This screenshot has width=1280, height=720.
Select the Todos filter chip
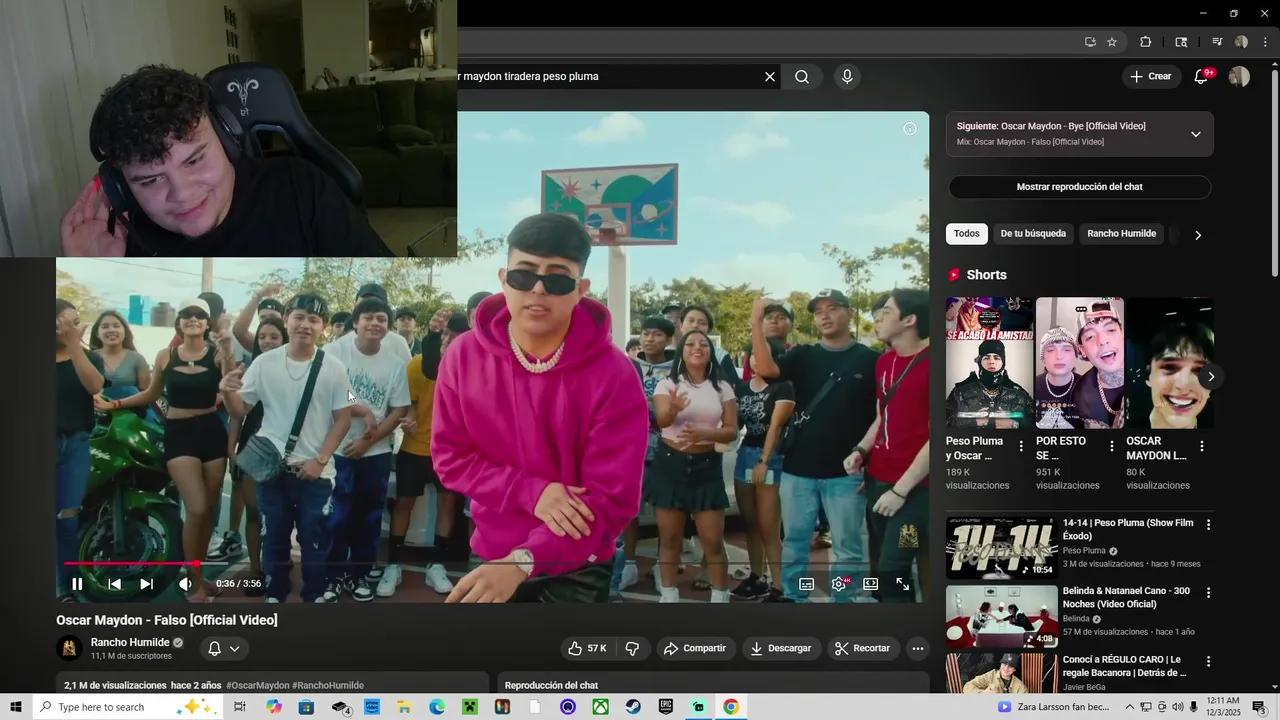point(966,234)
